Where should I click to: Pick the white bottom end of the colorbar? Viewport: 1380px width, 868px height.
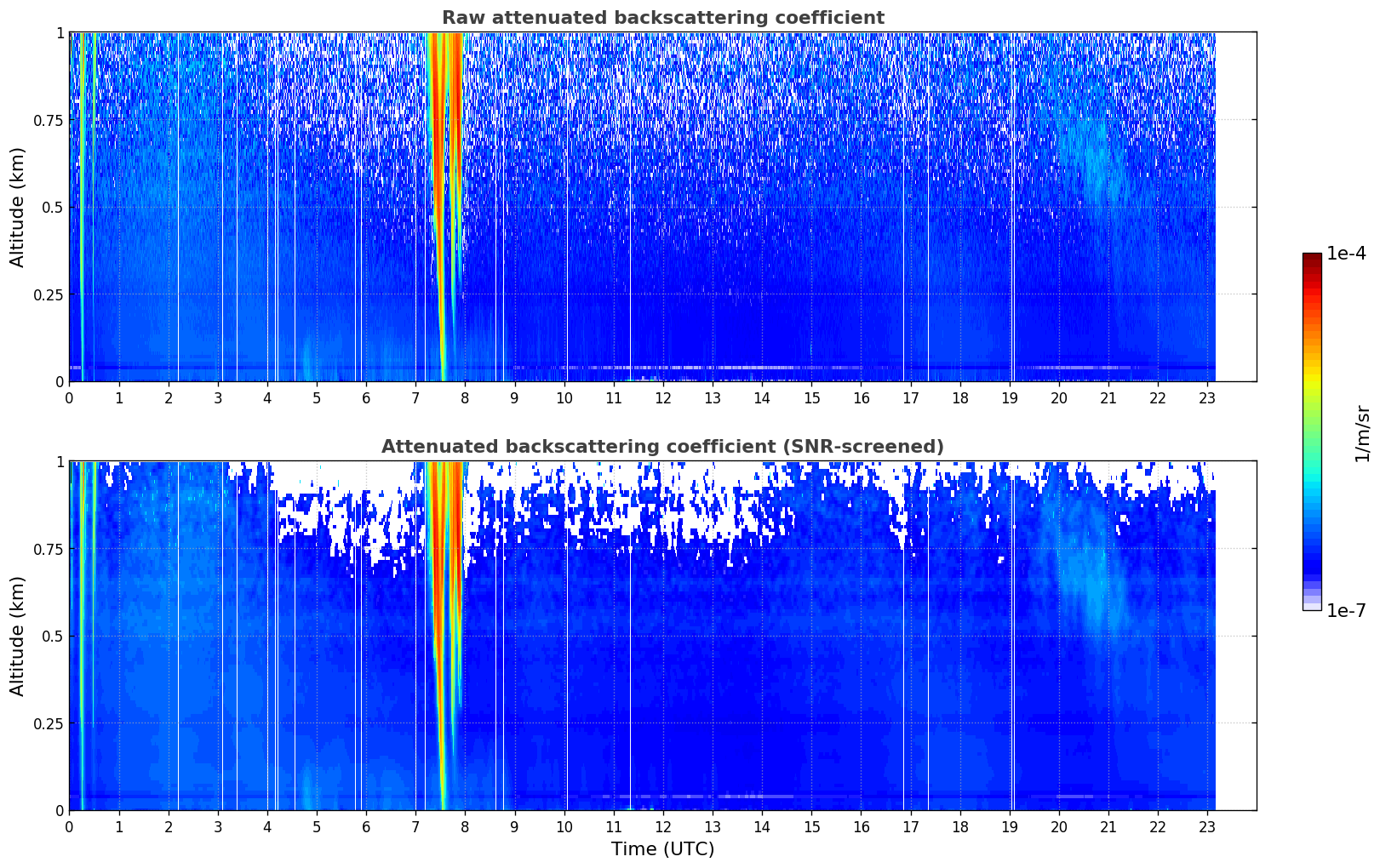[x=1312, y=607]
